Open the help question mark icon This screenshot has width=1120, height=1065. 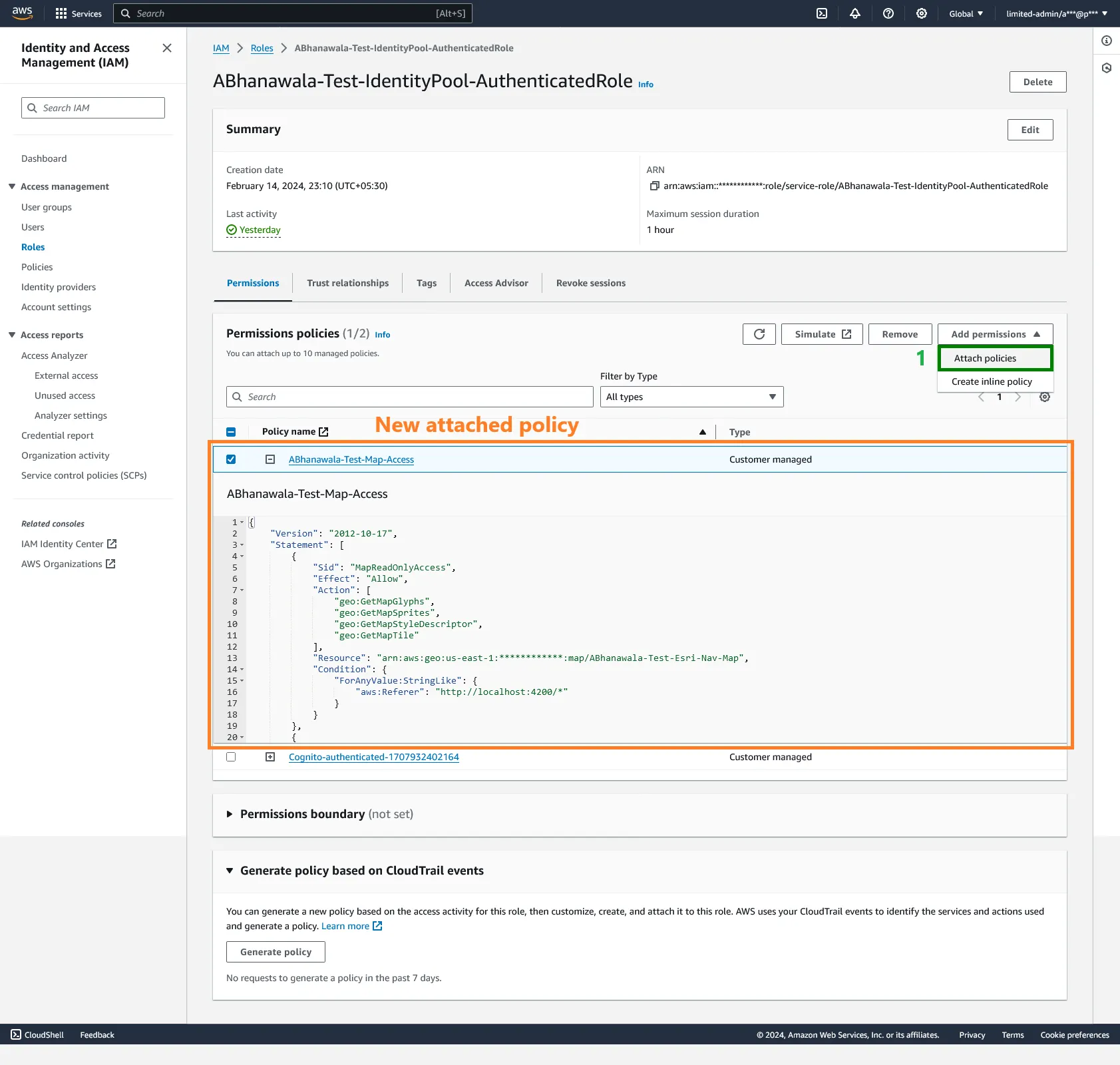[888, 13]
